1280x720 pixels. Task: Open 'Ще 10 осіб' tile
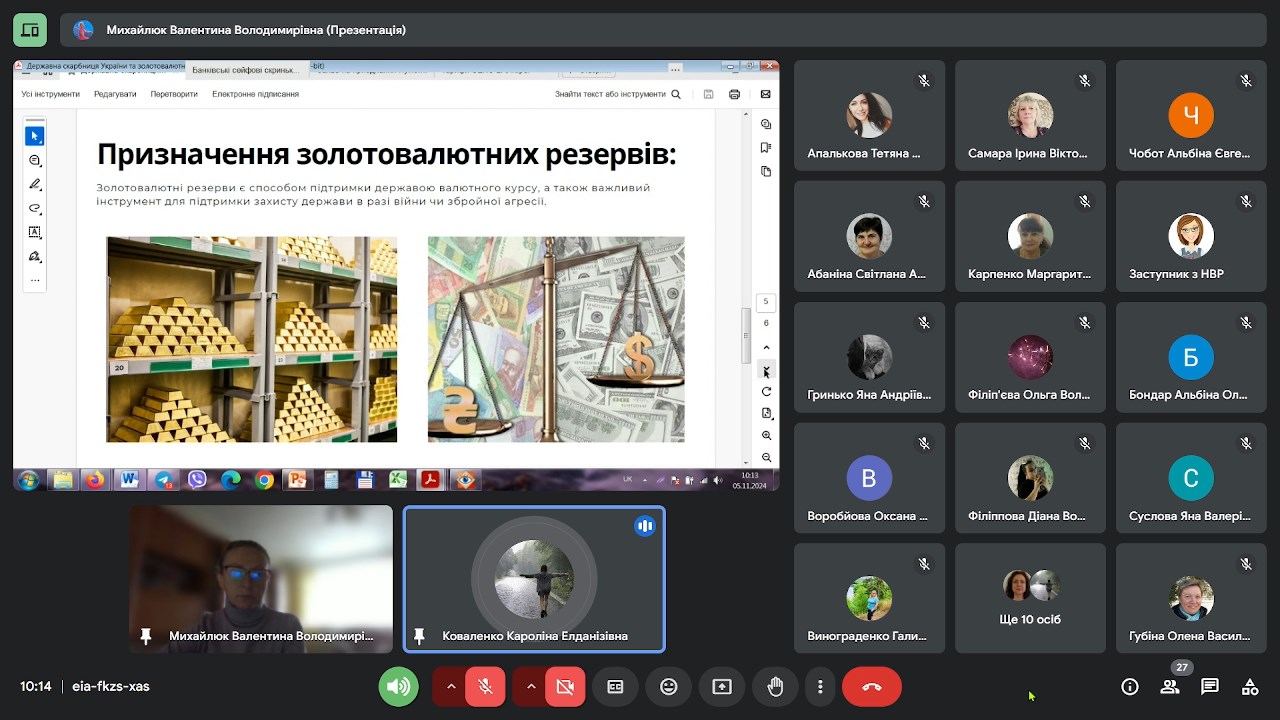pos(1030,598)
